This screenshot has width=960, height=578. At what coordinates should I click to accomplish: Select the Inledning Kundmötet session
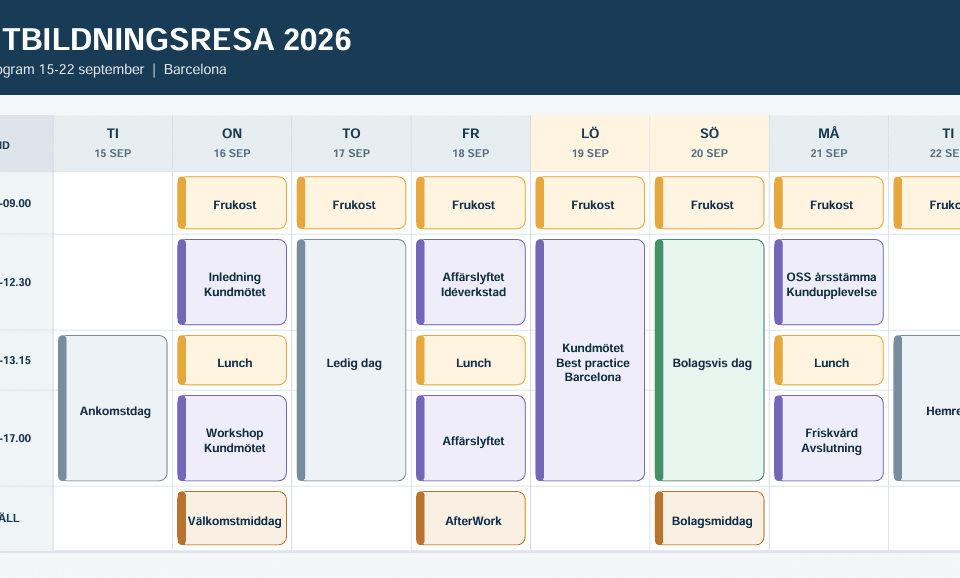[x=232, y=282]
